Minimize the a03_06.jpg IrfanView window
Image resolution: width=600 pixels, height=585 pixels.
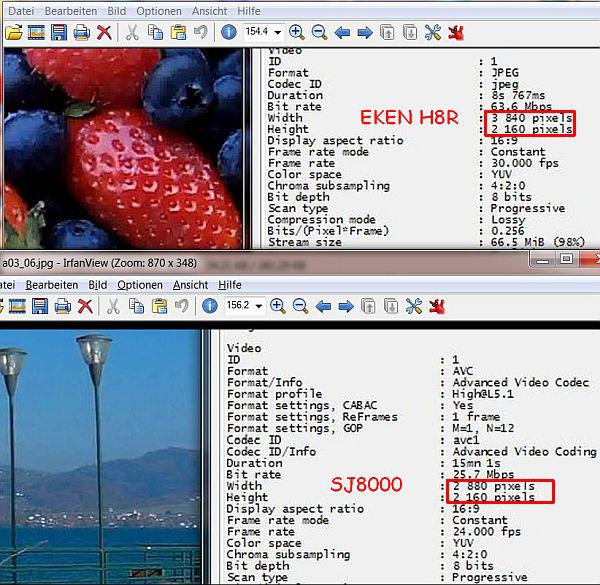pos(542,260)
